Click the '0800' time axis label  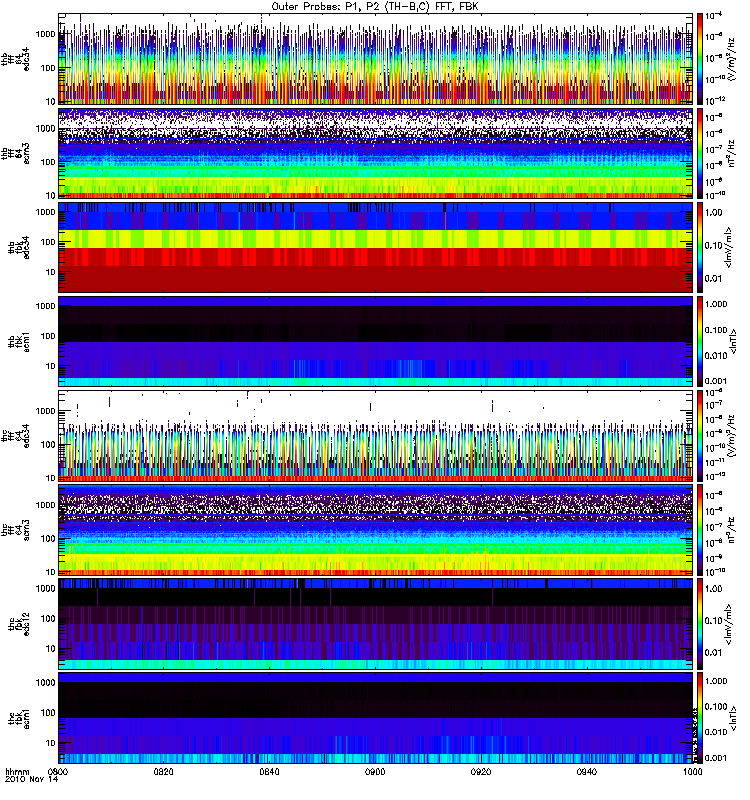coord(58,771)
